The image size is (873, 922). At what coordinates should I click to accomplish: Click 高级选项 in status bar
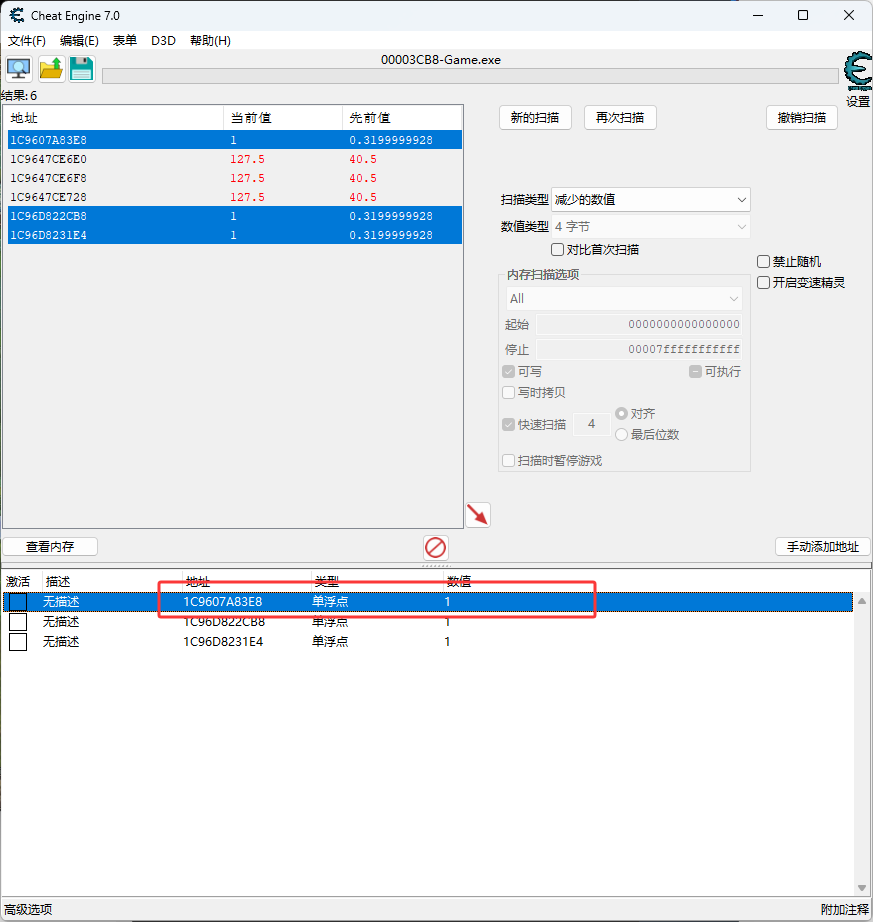(x=28, y=910)
